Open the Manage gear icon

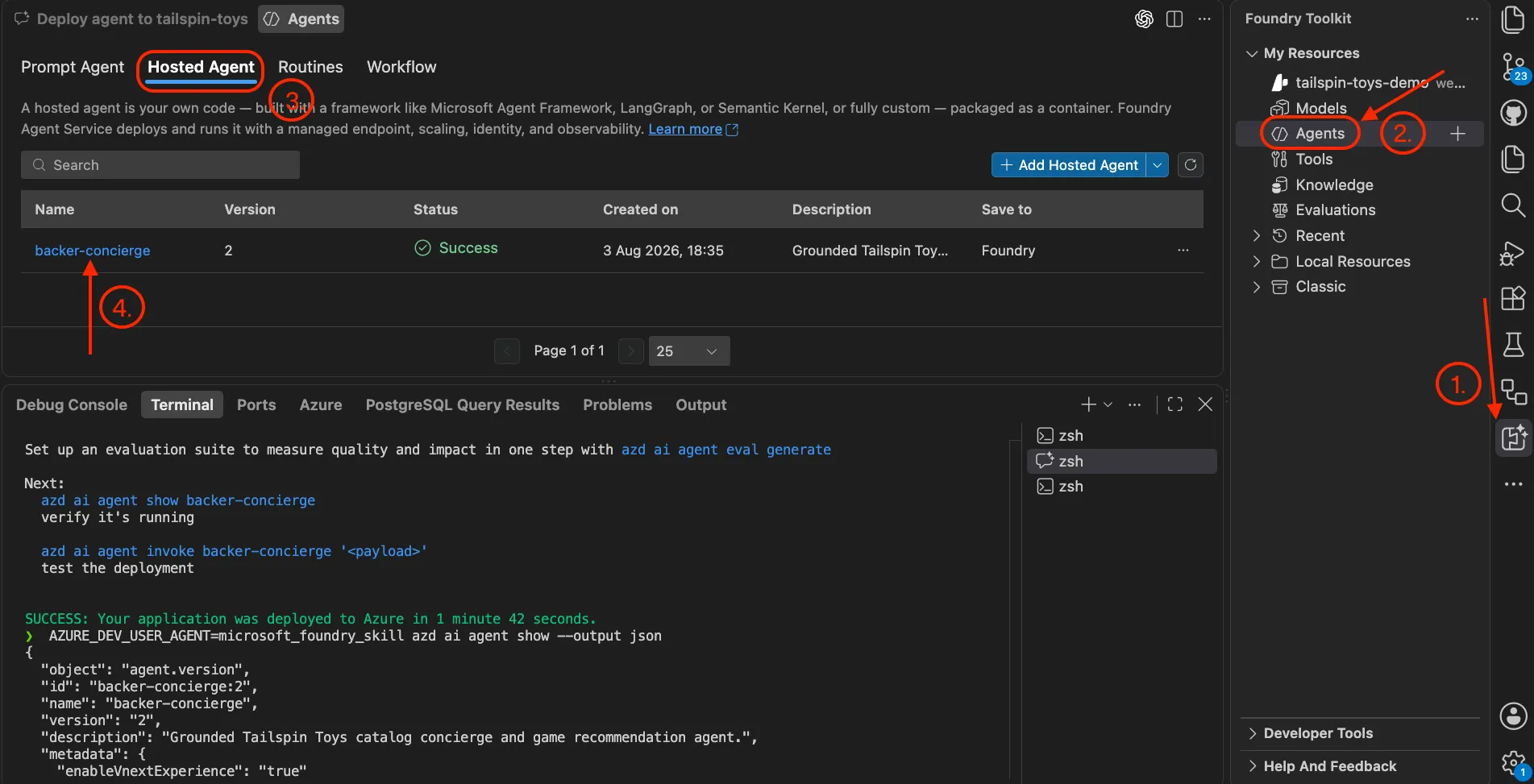click(1513, 762)
